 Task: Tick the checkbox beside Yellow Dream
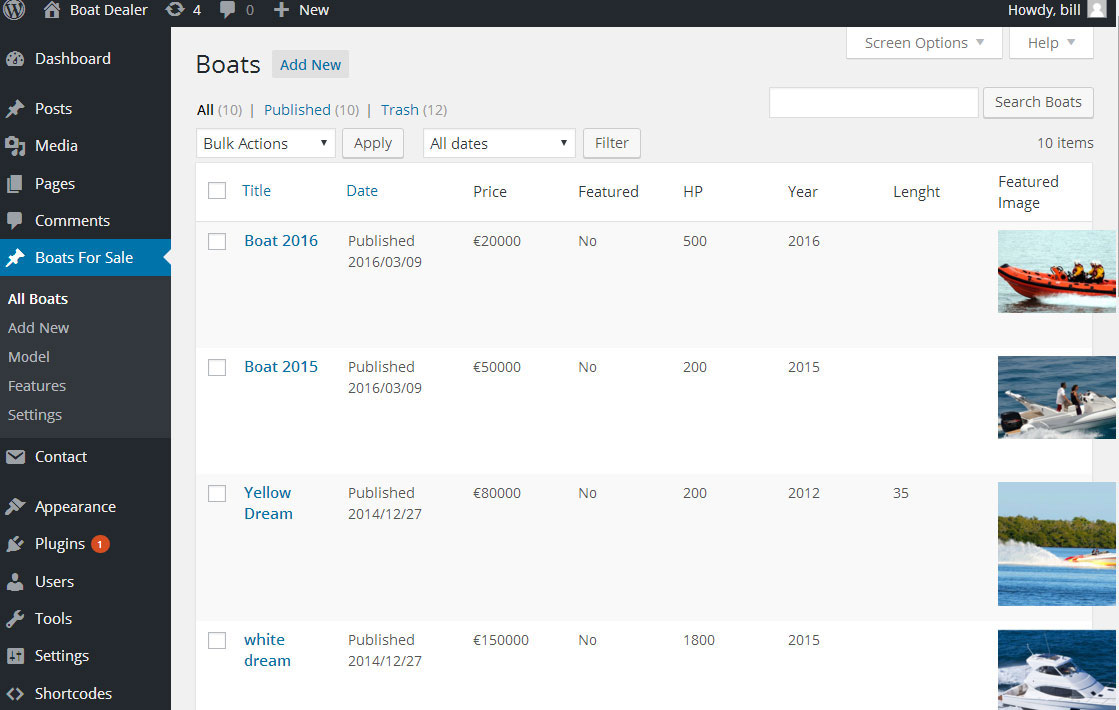pos(217,493)
